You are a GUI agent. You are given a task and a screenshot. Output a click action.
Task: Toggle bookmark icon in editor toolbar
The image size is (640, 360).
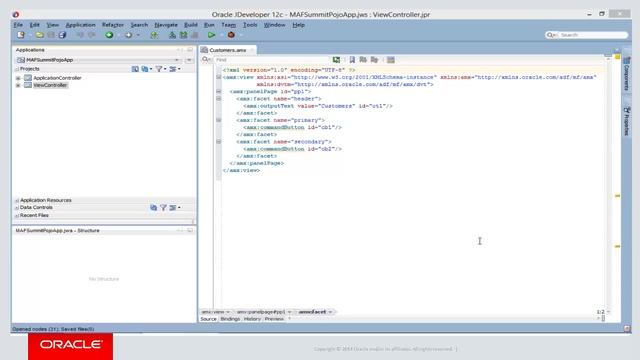(x=352, y=60)
